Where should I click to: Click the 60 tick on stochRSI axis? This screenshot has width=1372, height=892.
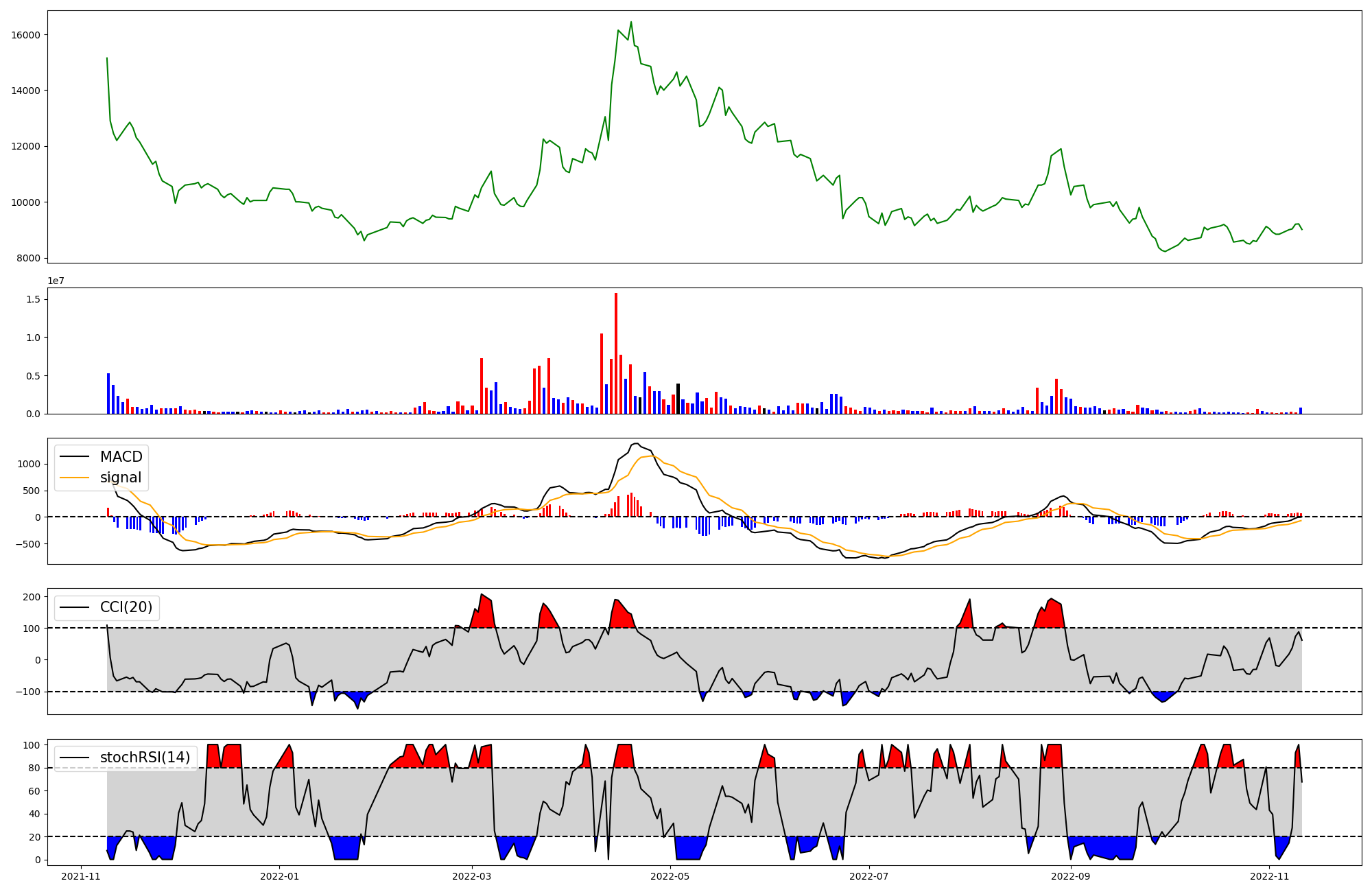click(x=34, y=791)
